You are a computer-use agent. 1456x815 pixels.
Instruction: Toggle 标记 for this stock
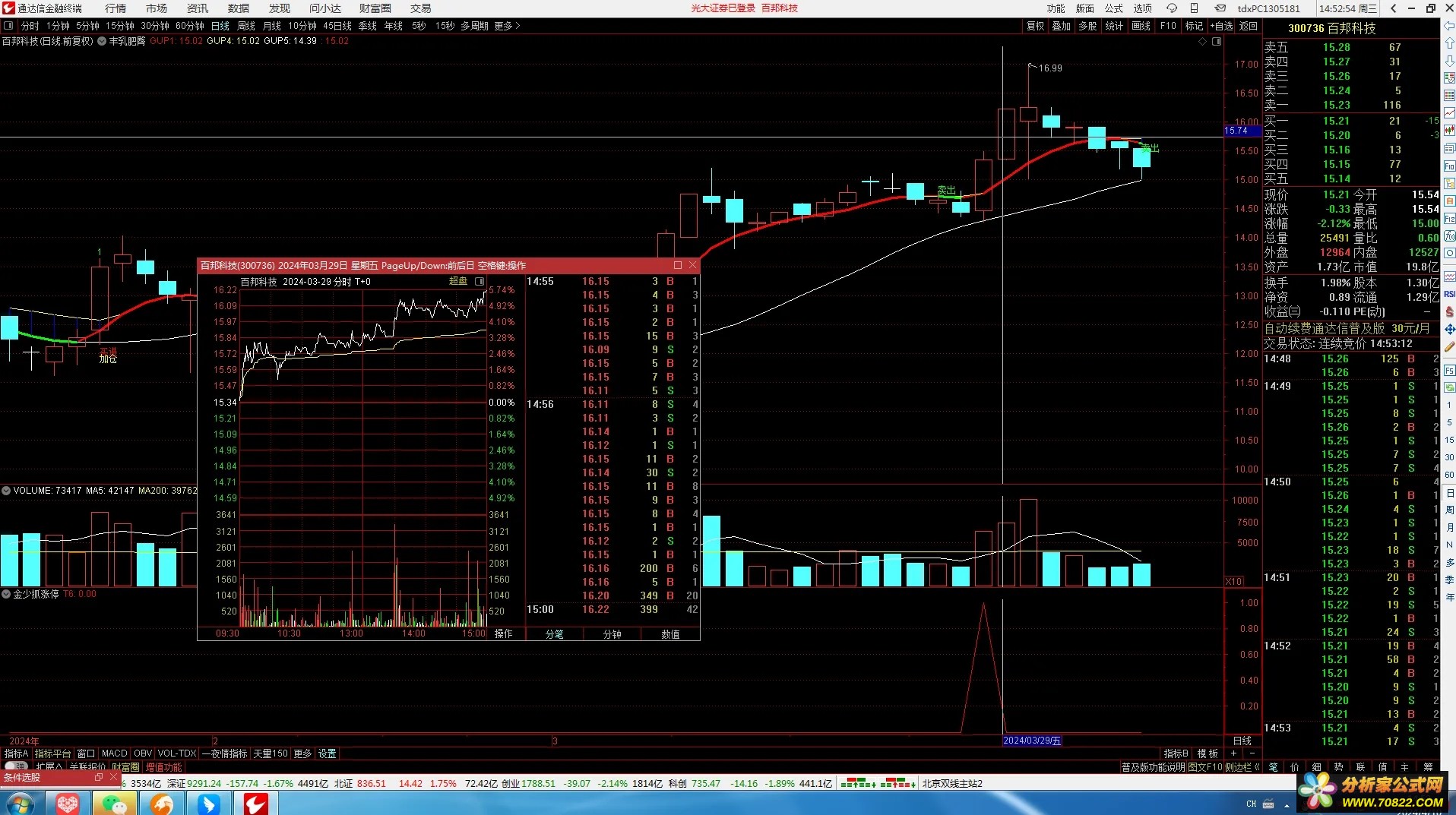point(1194,26)
